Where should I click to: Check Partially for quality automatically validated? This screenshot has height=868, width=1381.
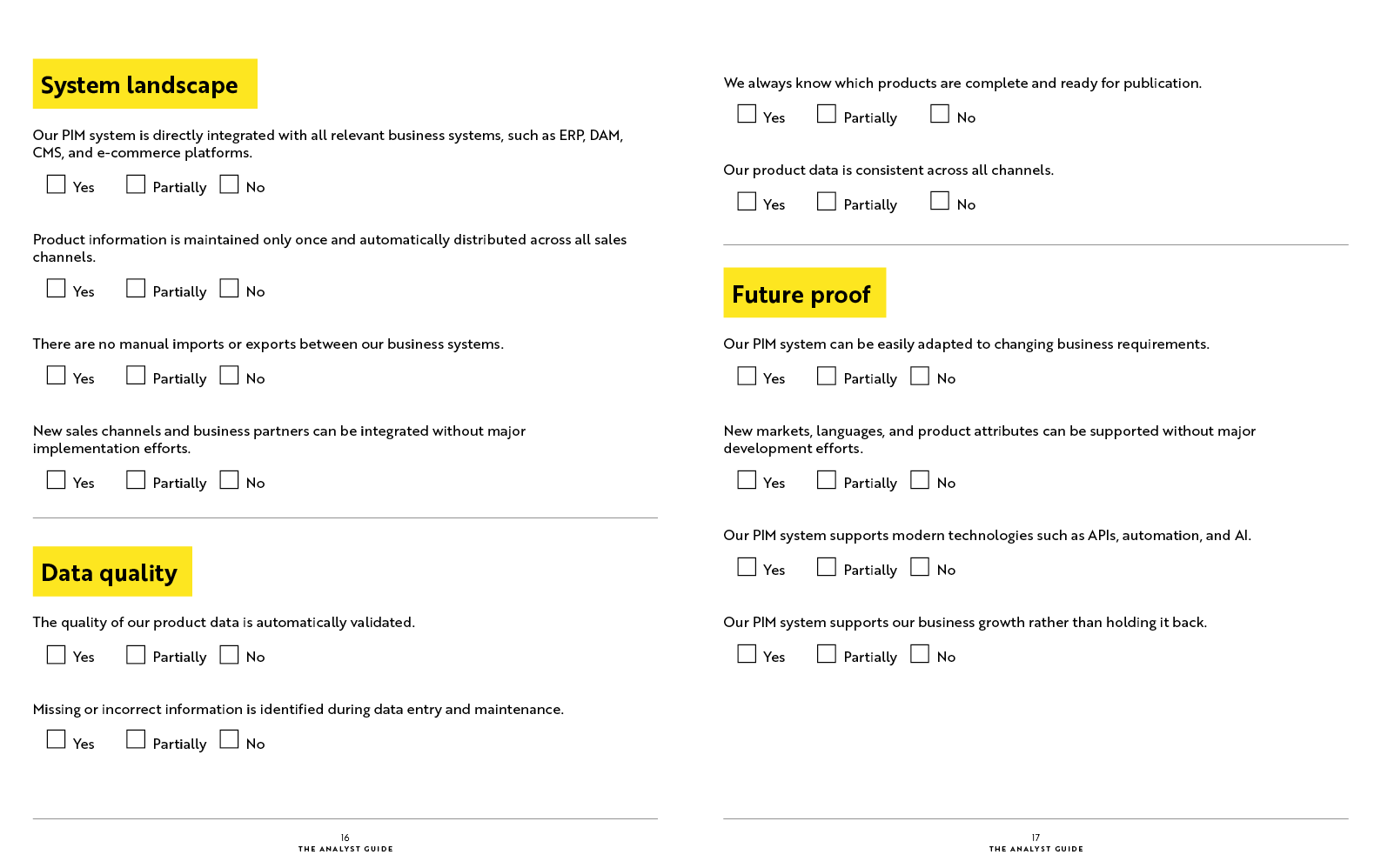[136, 654]
